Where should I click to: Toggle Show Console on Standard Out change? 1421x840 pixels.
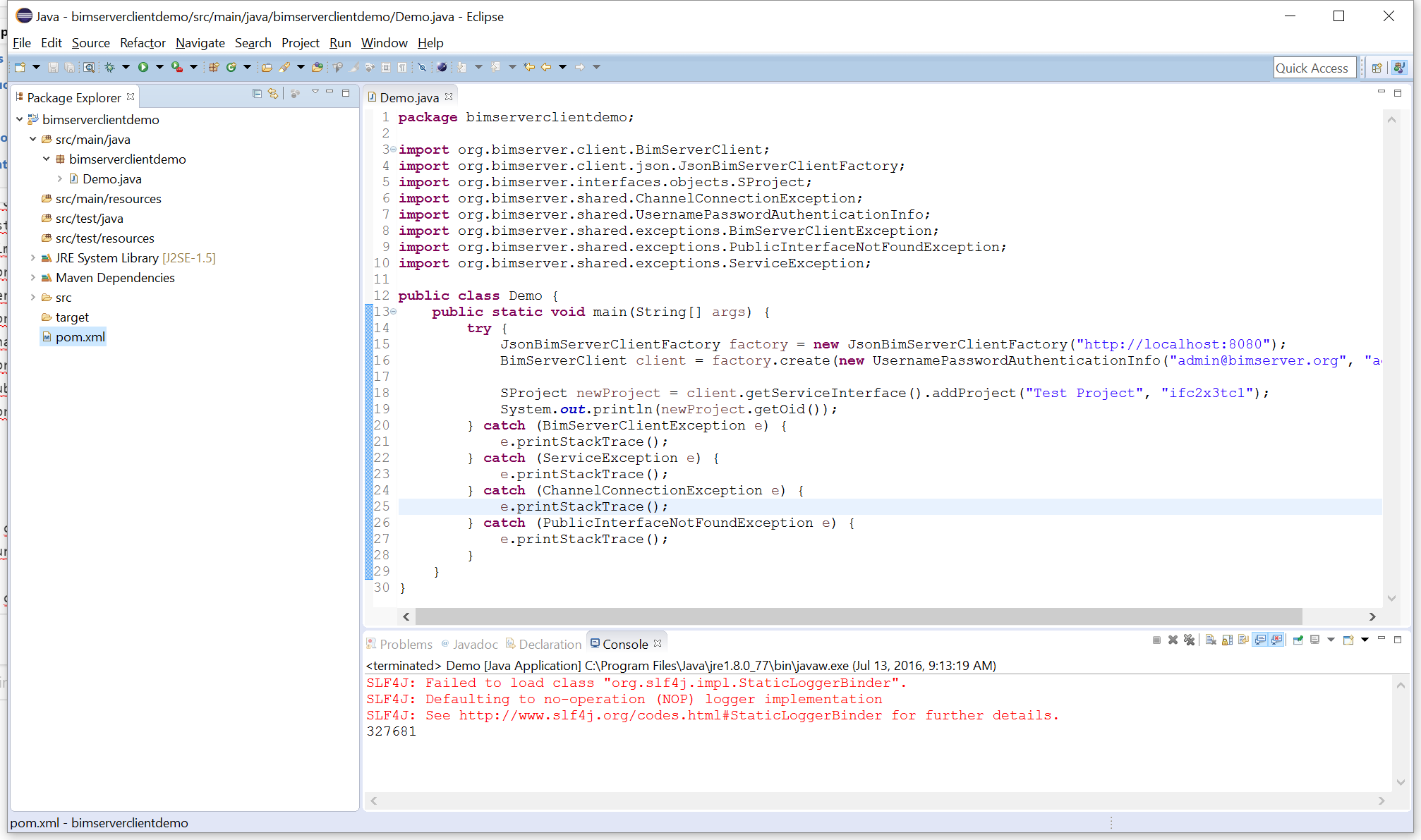pyautogui.click(x=1260, y=640)
